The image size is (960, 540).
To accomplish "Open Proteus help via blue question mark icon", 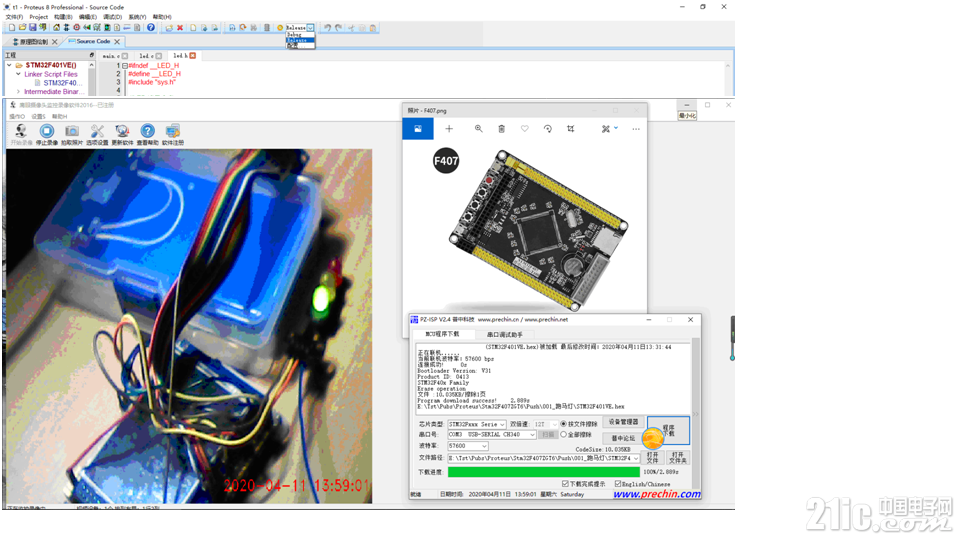I will (151, 28).
